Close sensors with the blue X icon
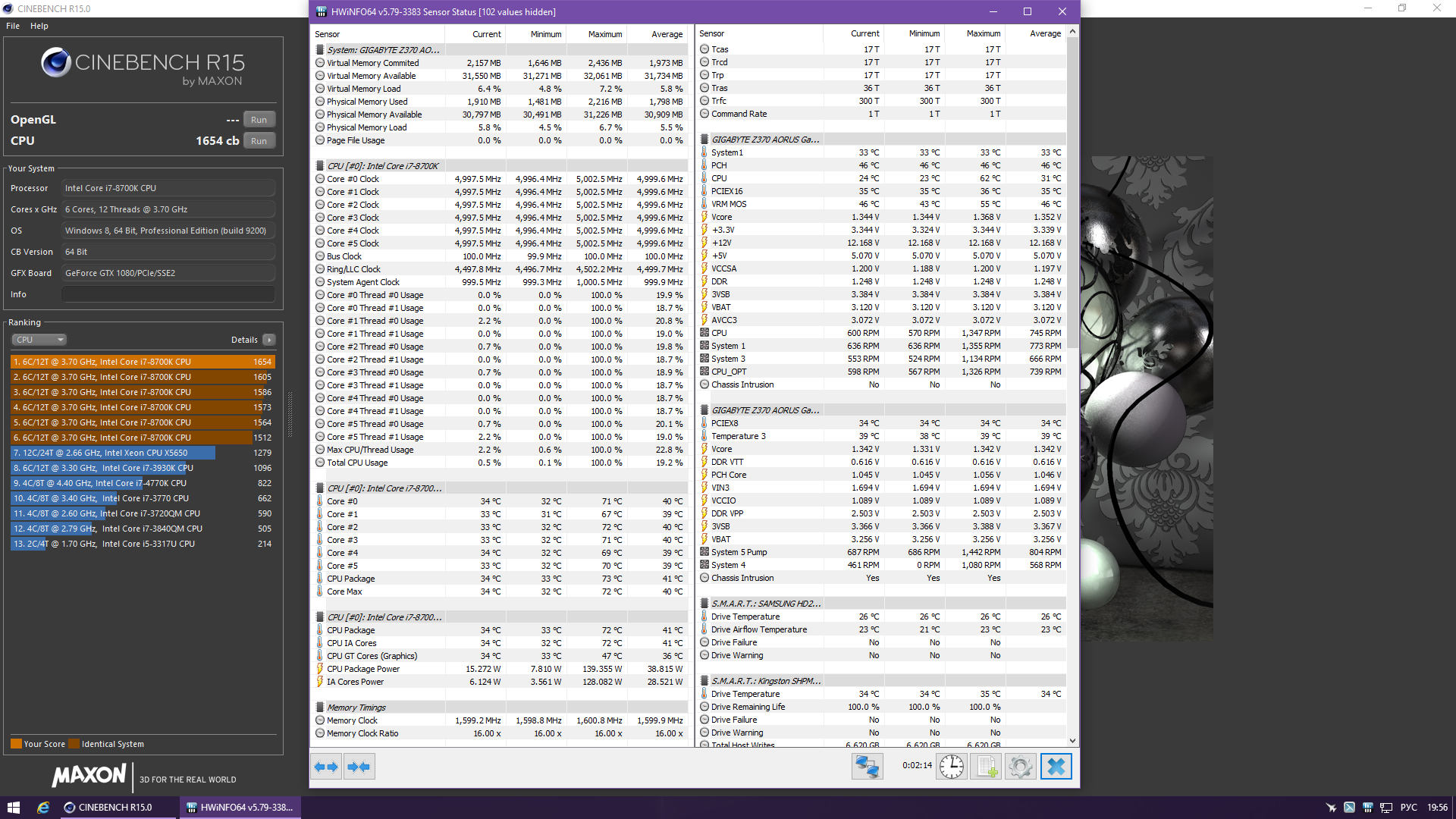The height and width of the screenshot is (819, 1456). point(1056,767)
